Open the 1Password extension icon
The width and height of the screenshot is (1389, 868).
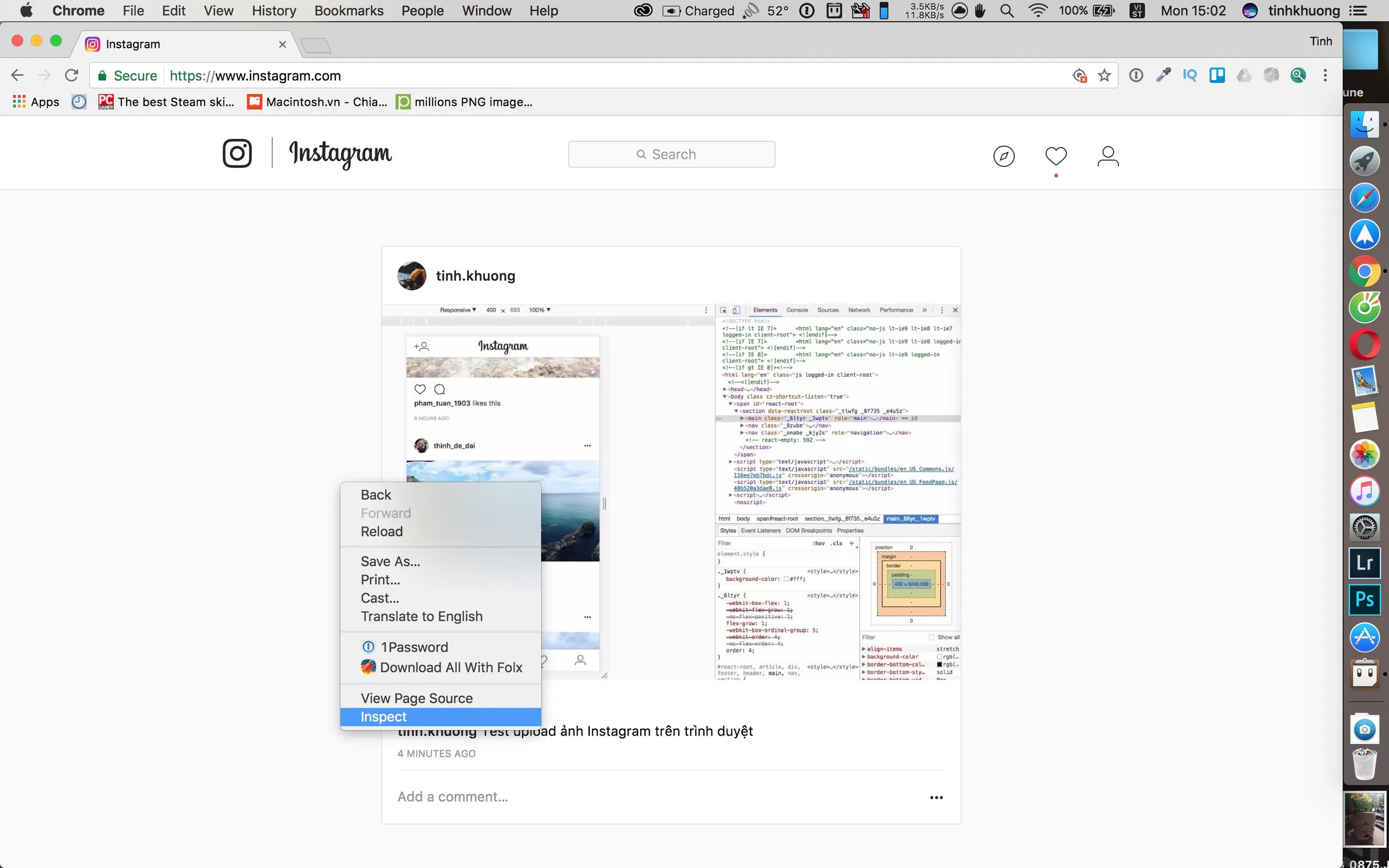[x=1136, y=75]
